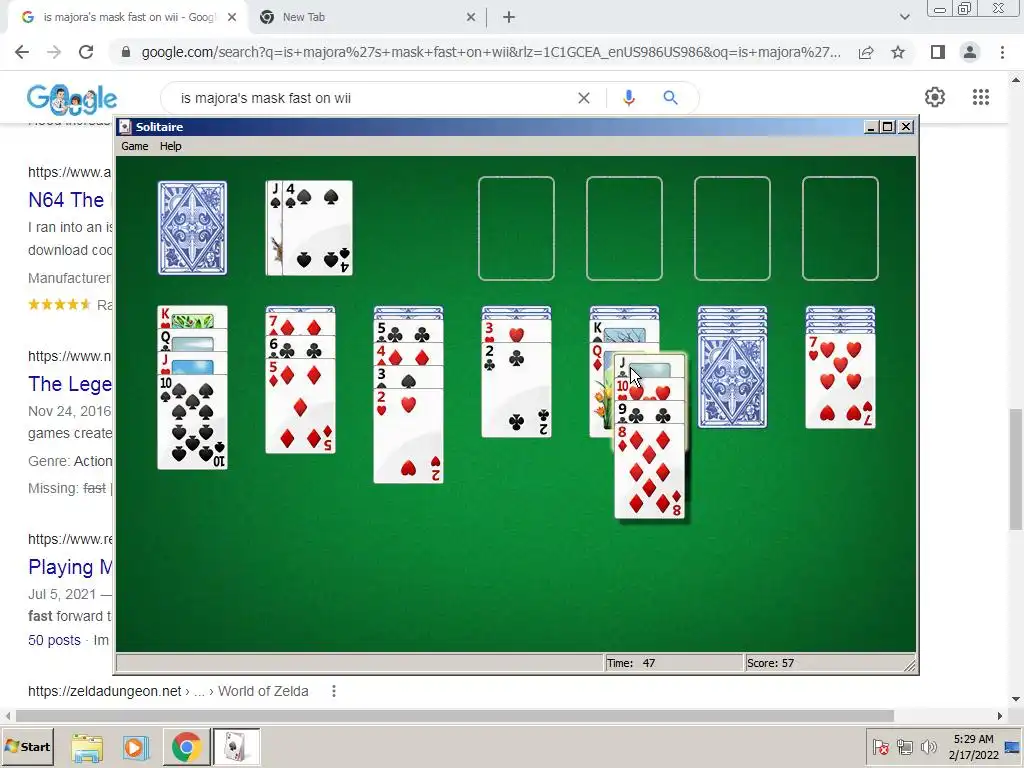Reload the current Chrome page
Image resolution: width=1024 pixels, height=768 pixels.
pyautogui.click(x=86, y=52)
